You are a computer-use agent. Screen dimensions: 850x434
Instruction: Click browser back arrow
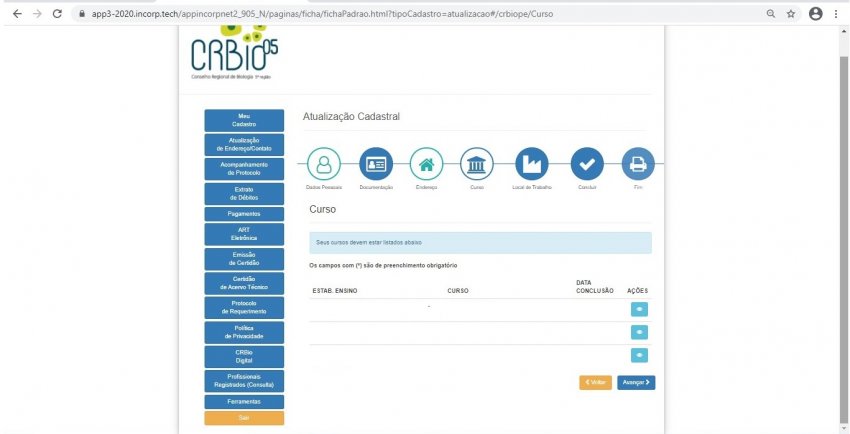pyautogui.click(x=17, y=14)
